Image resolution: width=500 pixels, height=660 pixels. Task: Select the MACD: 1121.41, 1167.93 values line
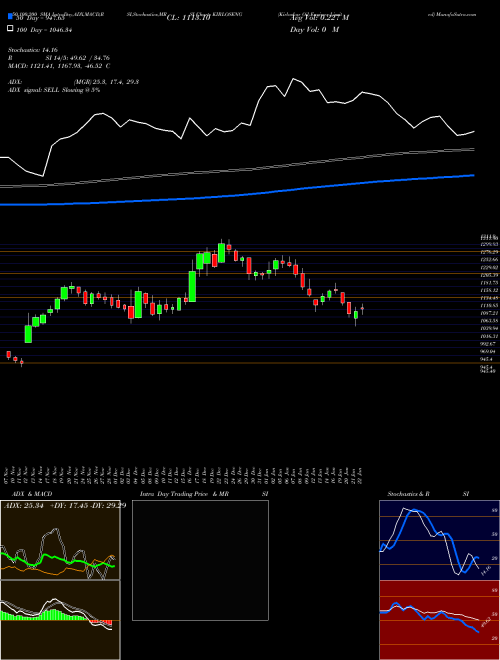59,66
